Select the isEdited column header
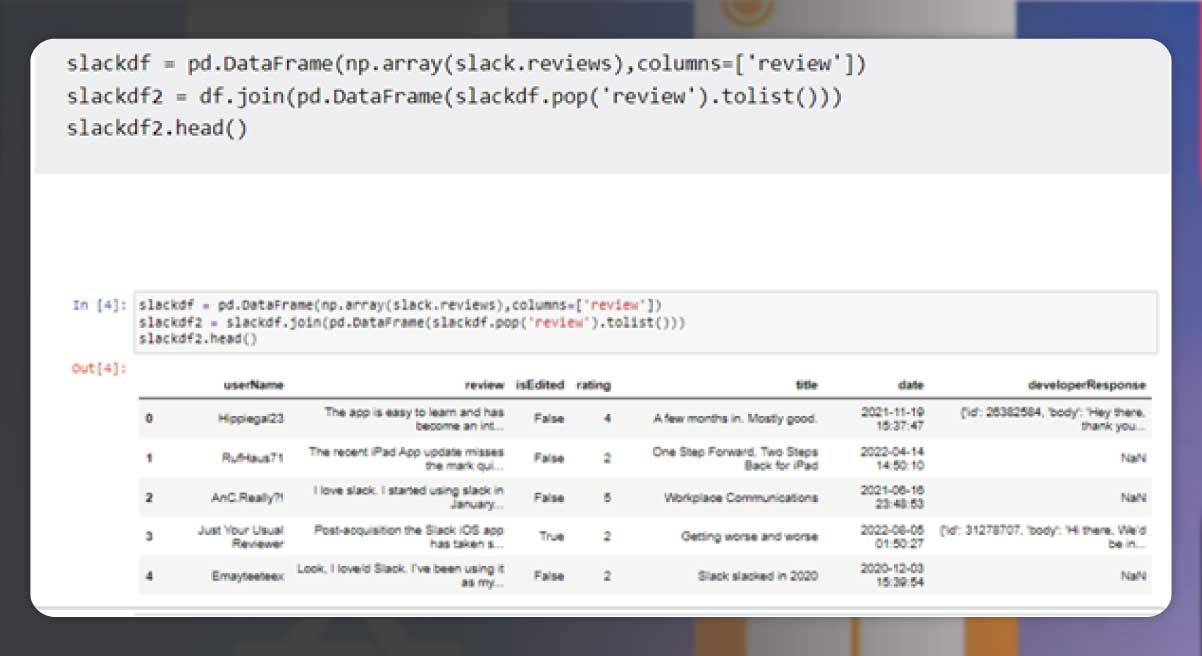 tap(539, 385)
